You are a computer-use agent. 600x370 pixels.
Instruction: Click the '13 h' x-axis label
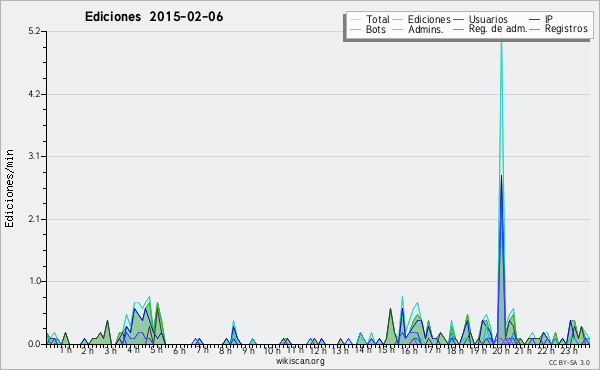(340, 350)
